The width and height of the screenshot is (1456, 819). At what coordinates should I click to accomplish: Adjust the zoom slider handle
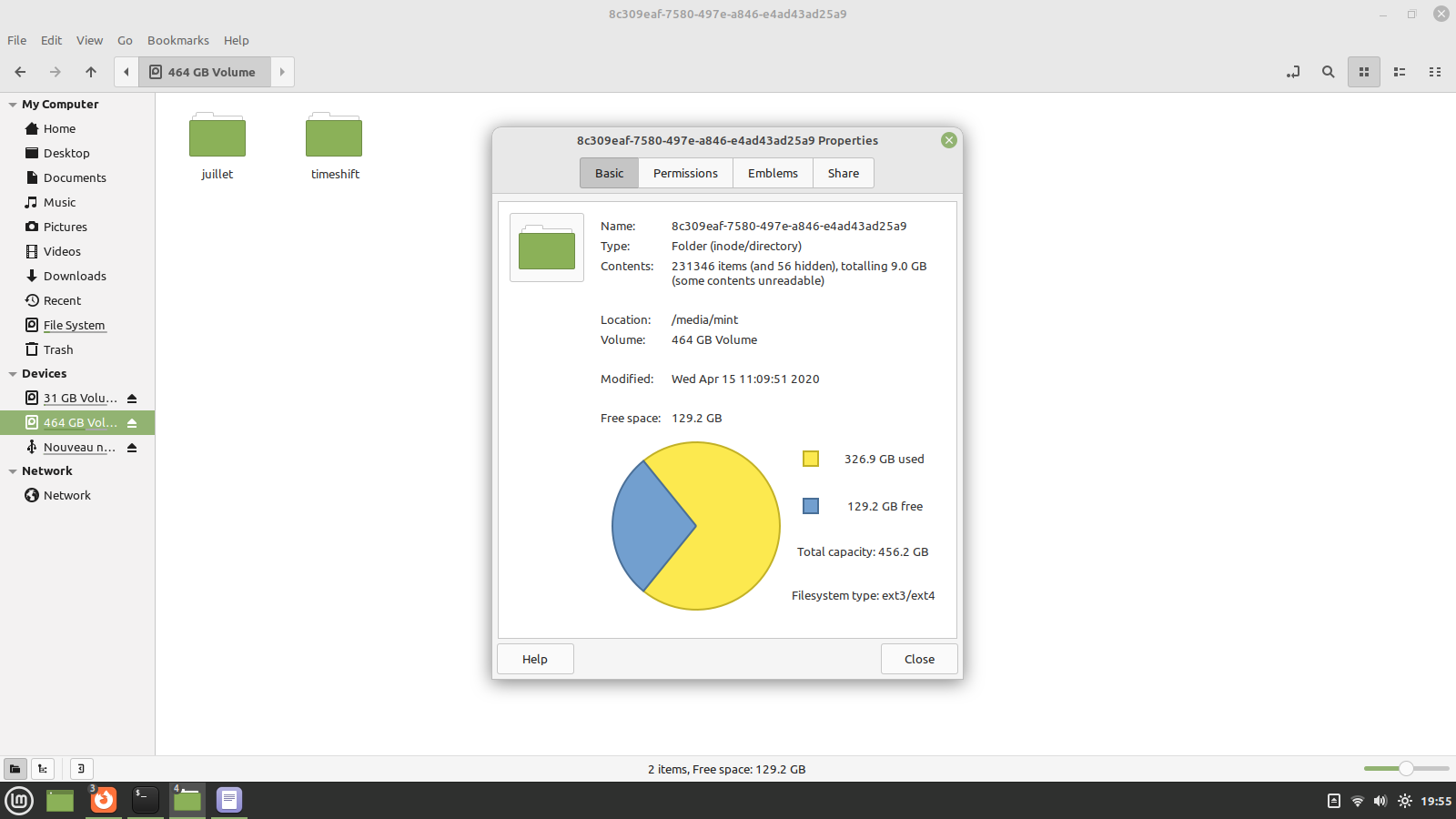[1406, 769]
